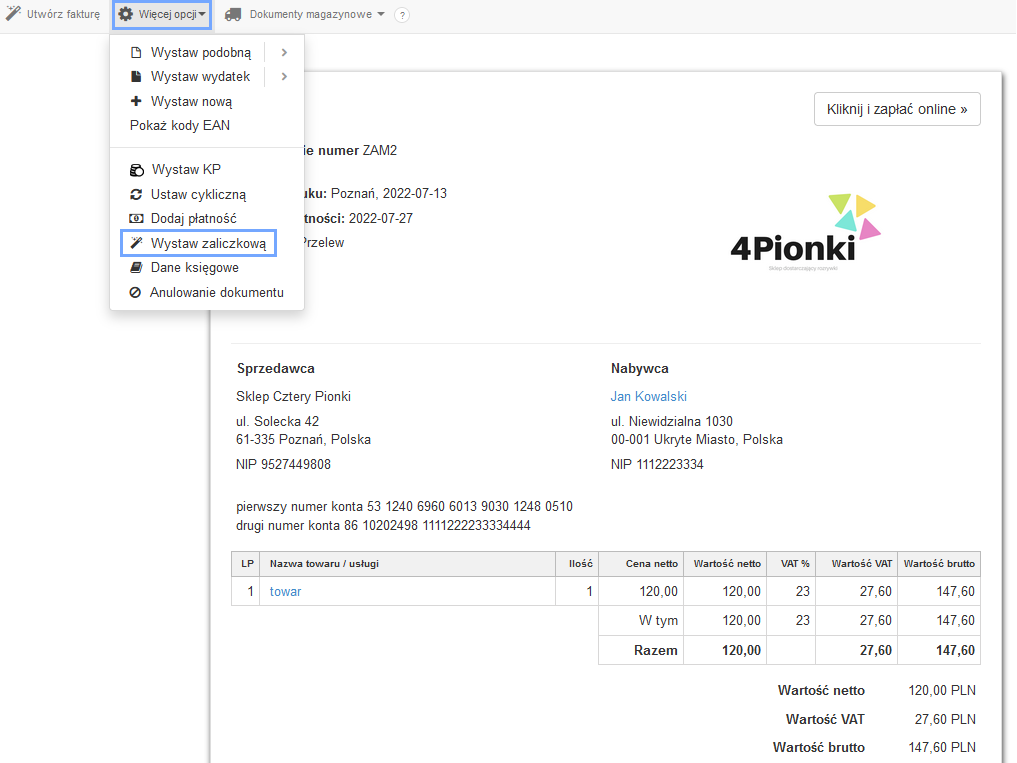Click the Utwórz fakturę toolbar button
This screenshot has height=763, width=1017.
[x=53, y=14]
